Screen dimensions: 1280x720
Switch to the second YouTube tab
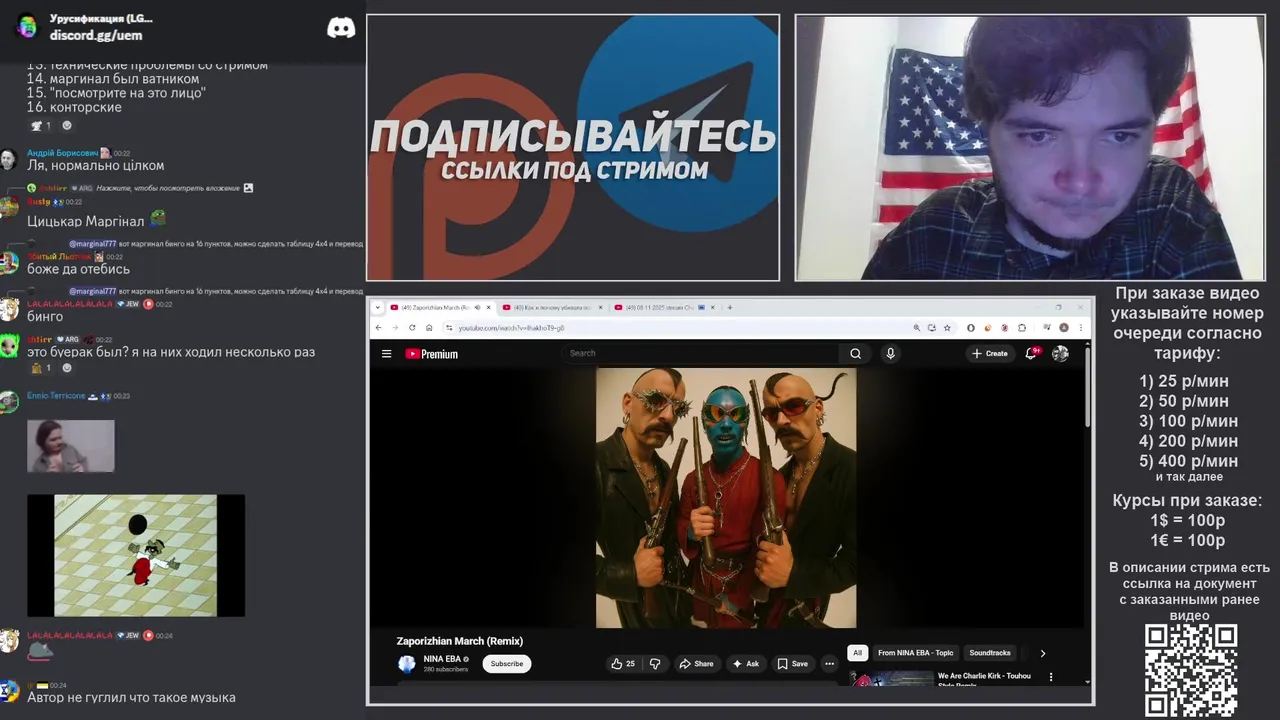pyautogui.click(x=552, y=307)
